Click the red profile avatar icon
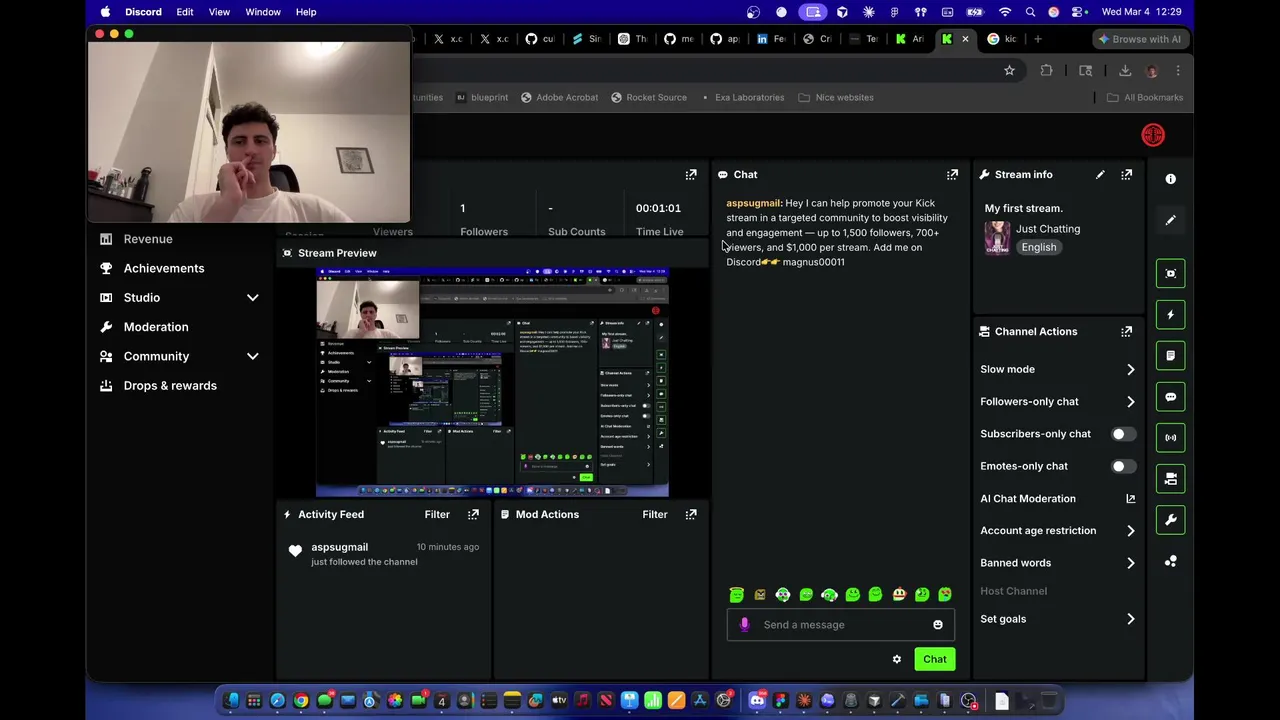The image size is (1280, 720). [1153, 135]
